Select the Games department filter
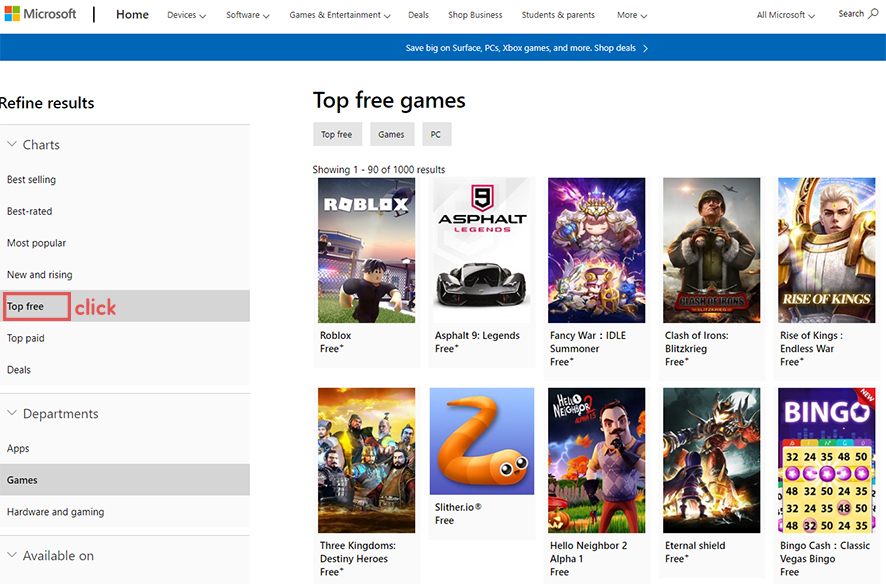The image size is (886, 584). click(22, 480)
